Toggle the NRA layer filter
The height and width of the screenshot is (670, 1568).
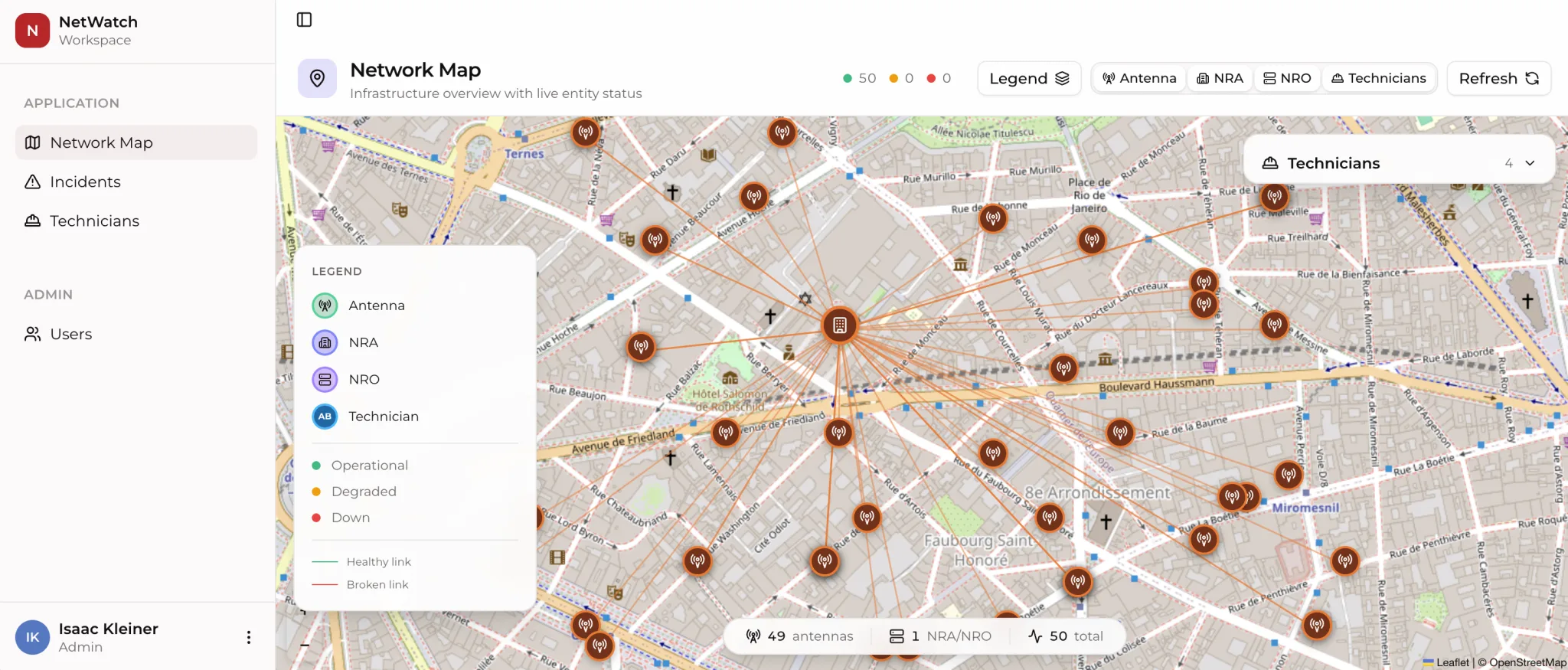point(1220,78)
